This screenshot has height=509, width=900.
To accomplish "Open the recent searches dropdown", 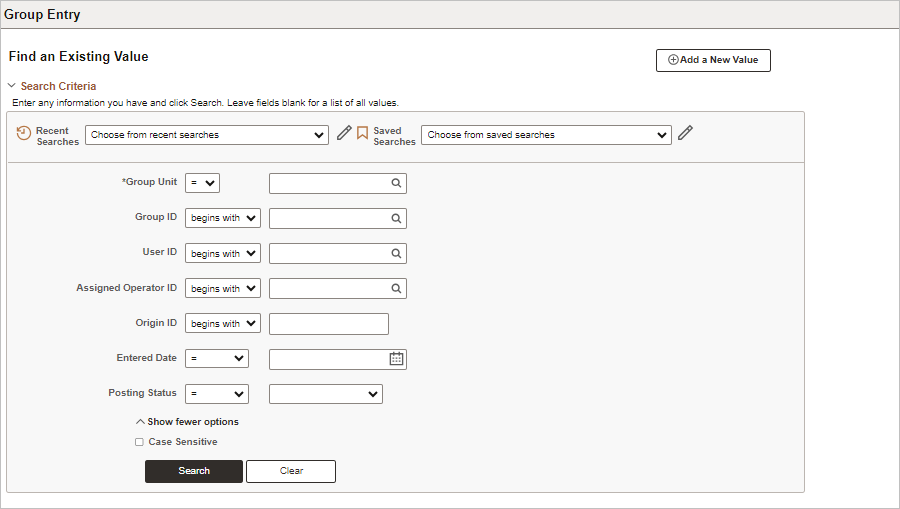I will [207, 135].
